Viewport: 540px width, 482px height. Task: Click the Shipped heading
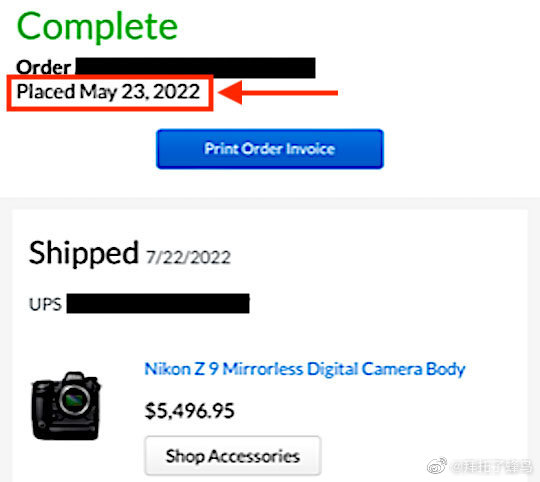pyautogui.click(x=84, y=253)
